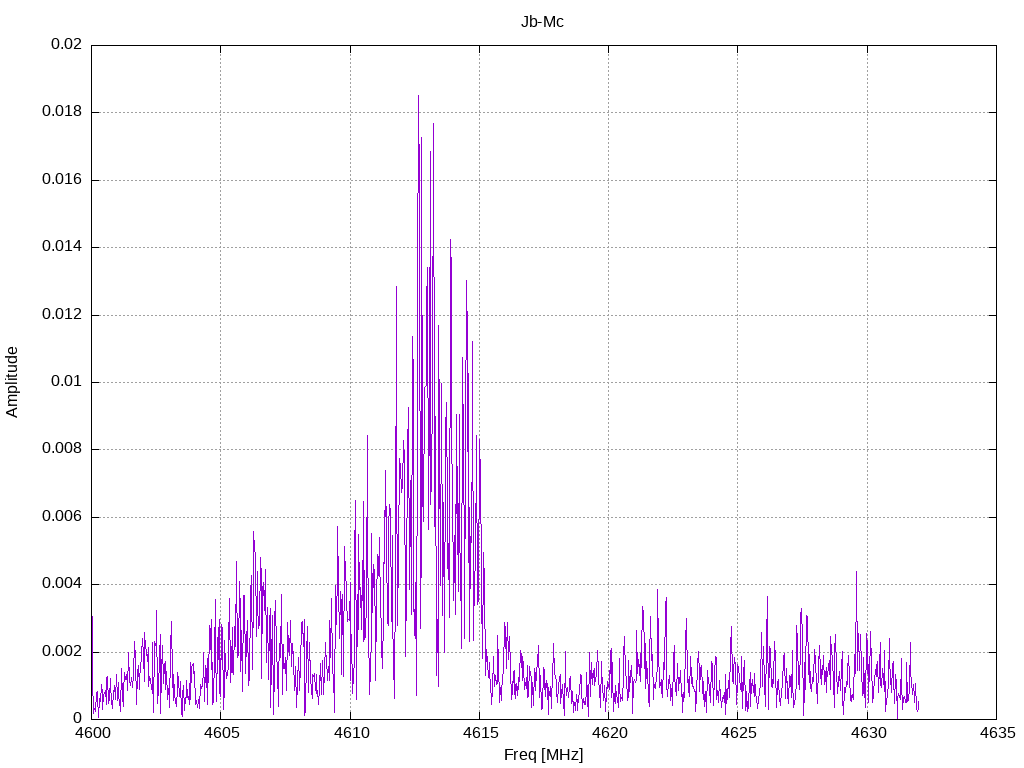Click the plot title Jb-Mc
The image size is (1024, 768).
click(x=542, y=22)
